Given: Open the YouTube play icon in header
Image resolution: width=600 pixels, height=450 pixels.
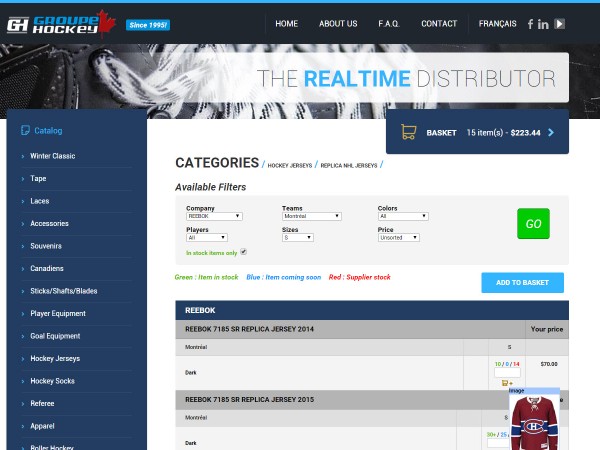Looking at the screenshot, I should tap(559, 24).
